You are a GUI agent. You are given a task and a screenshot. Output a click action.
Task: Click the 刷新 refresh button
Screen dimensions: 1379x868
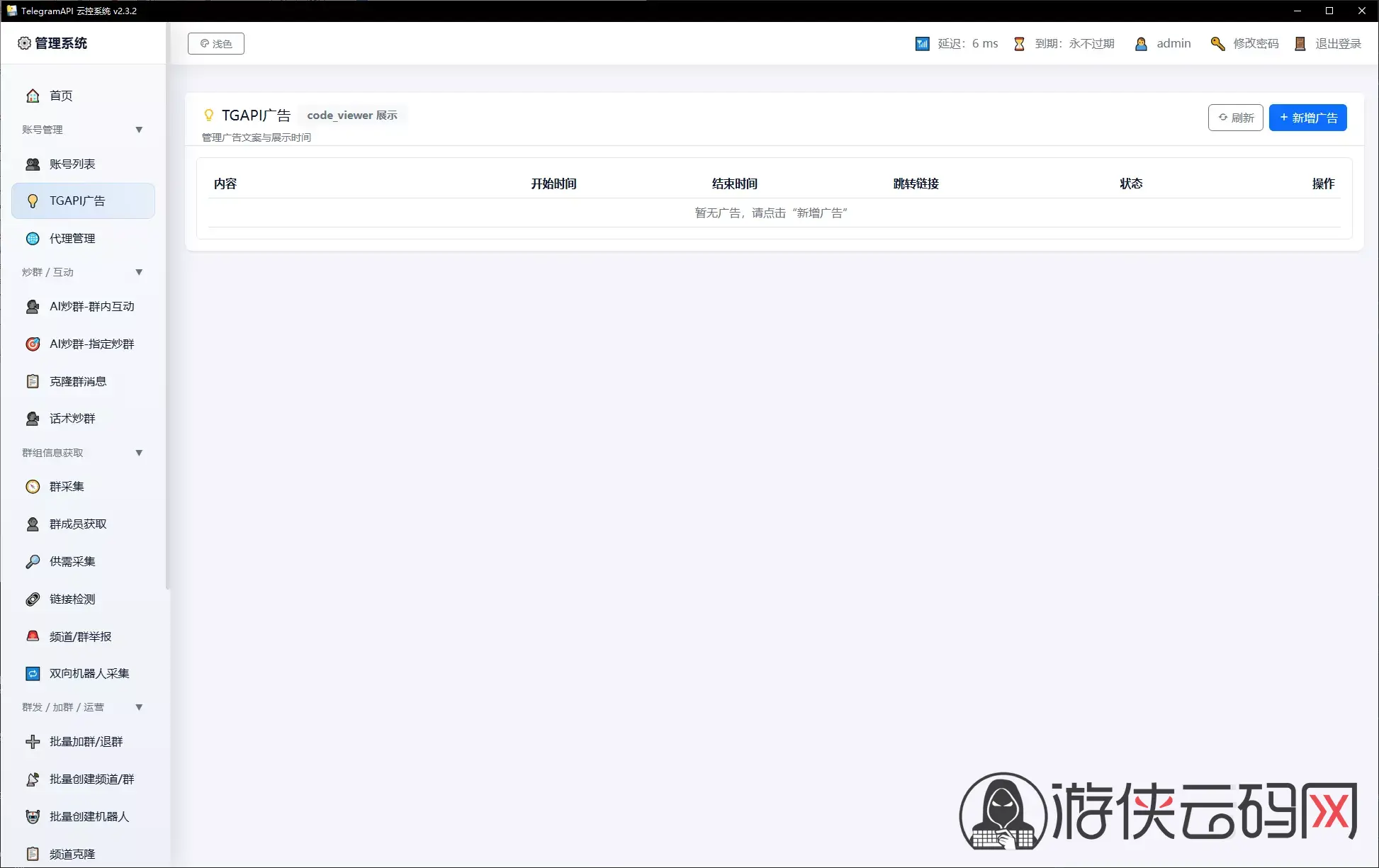(x=1235, y=118)
